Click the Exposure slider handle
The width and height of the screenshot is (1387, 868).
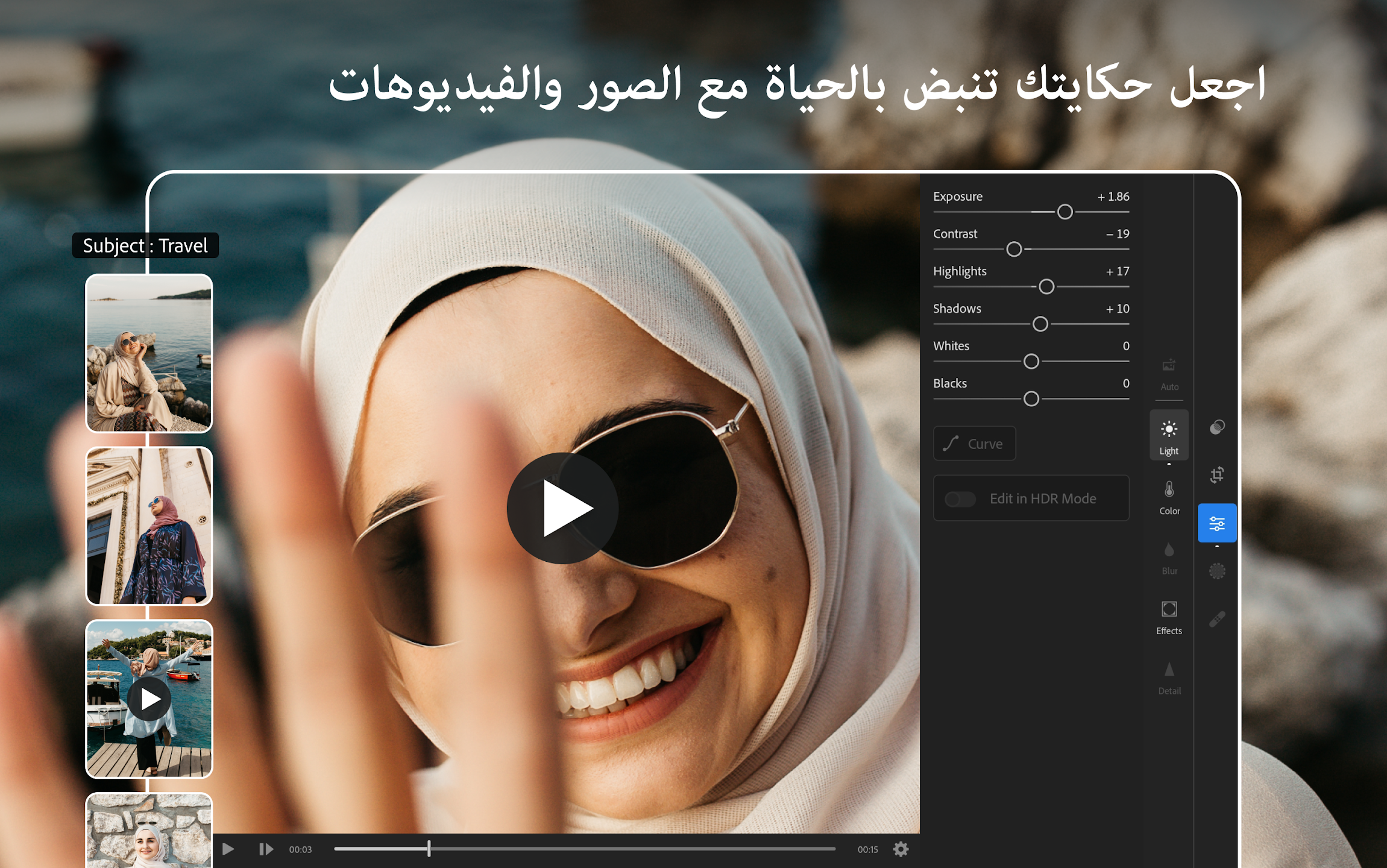point(1065,212)
